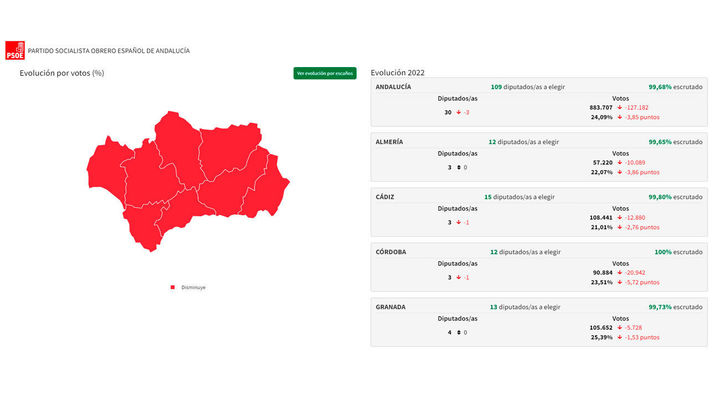This screenshot has height=405, width=720.
Task: Click the down arrow beside -5.728
Action: [x=619, y=328]
